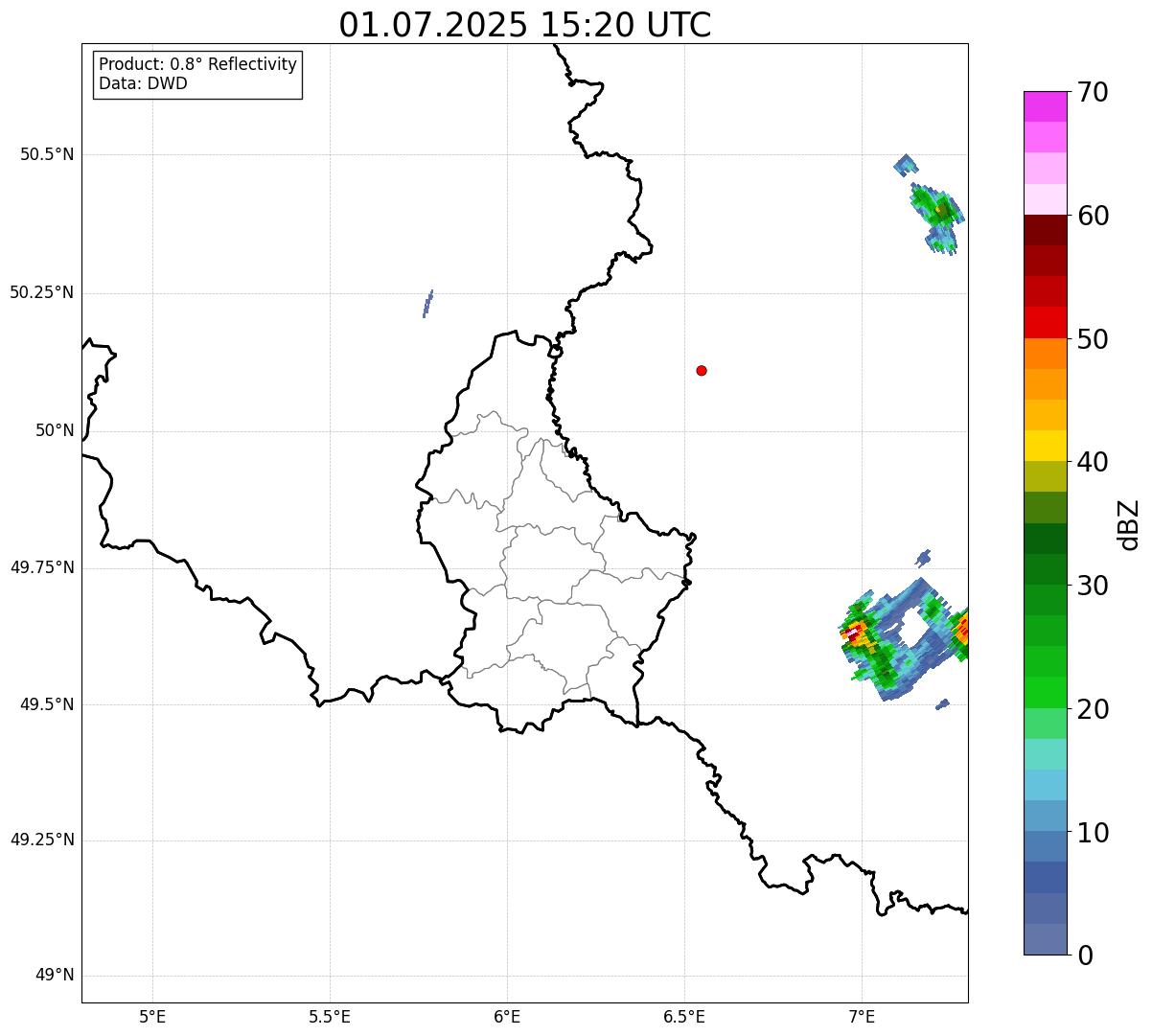
Task: Click the small radar echo near 50.25°N
Action: tap(427, 303)
